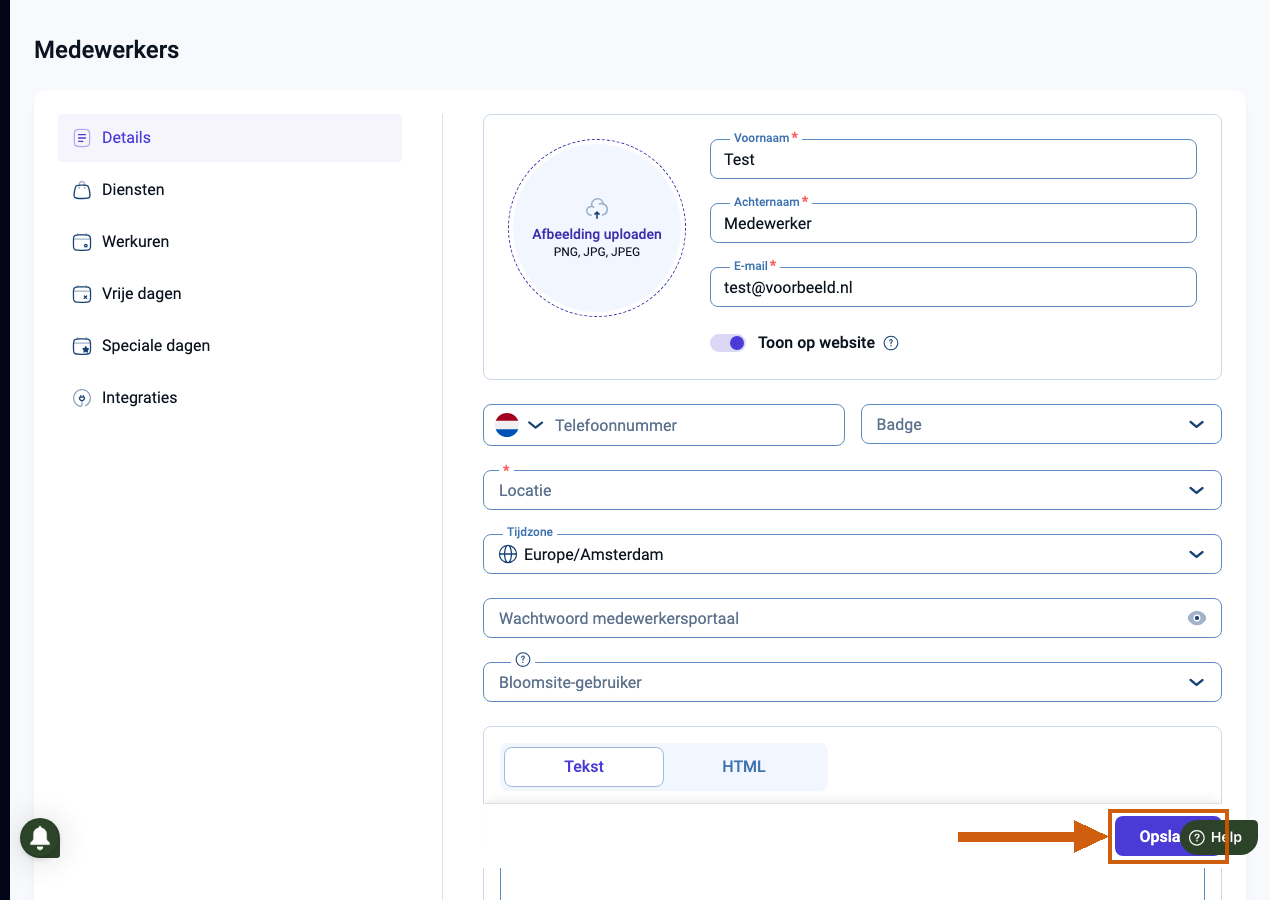Click the notification bell icon
Viewport: 1270px width, 900px height.
tap(40, 837)
